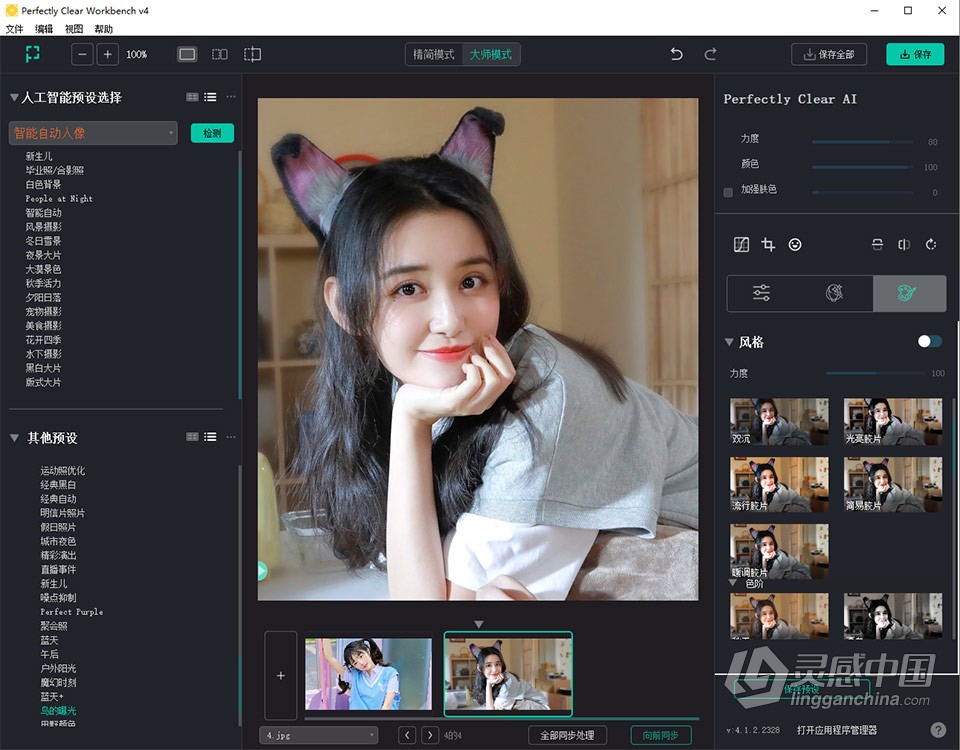
Task: Switch preset list to grid view
Action: pyautogui.click(x=190, y=96)
